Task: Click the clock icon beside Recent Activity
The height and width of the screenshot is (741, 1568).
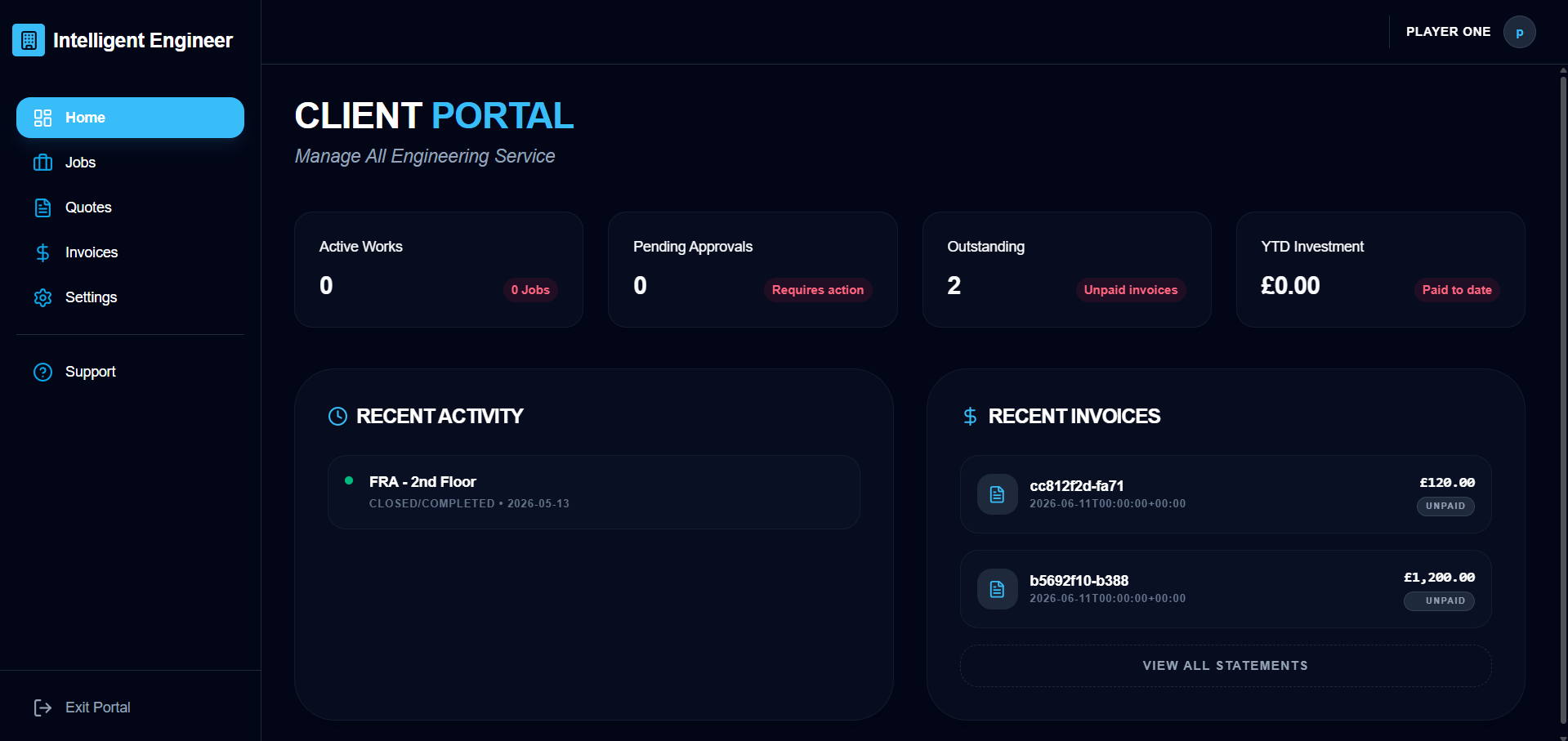Action: (337, 416)
